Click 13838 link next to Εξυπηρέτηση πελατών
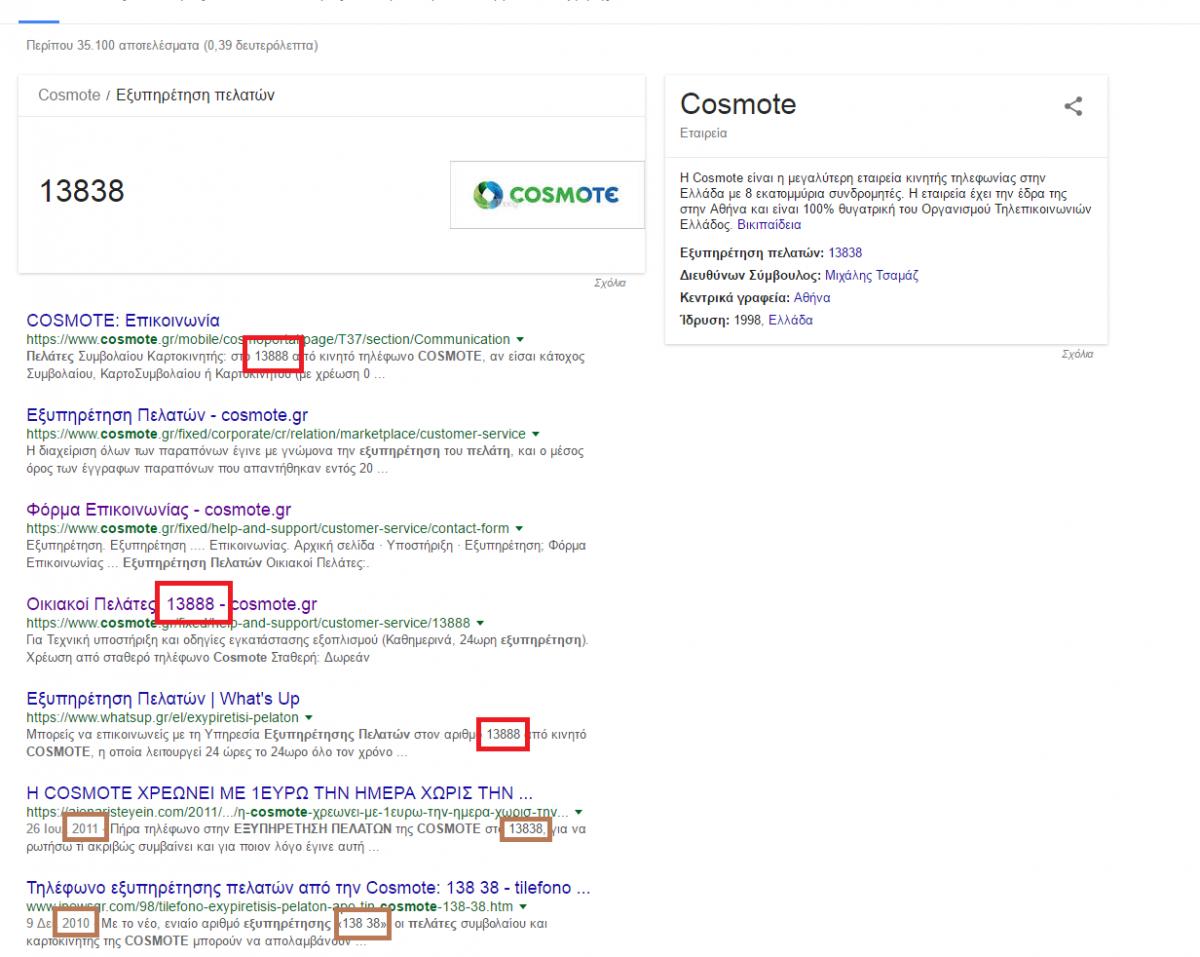The height and width of the screenshot is (957, 1200). 845,253
